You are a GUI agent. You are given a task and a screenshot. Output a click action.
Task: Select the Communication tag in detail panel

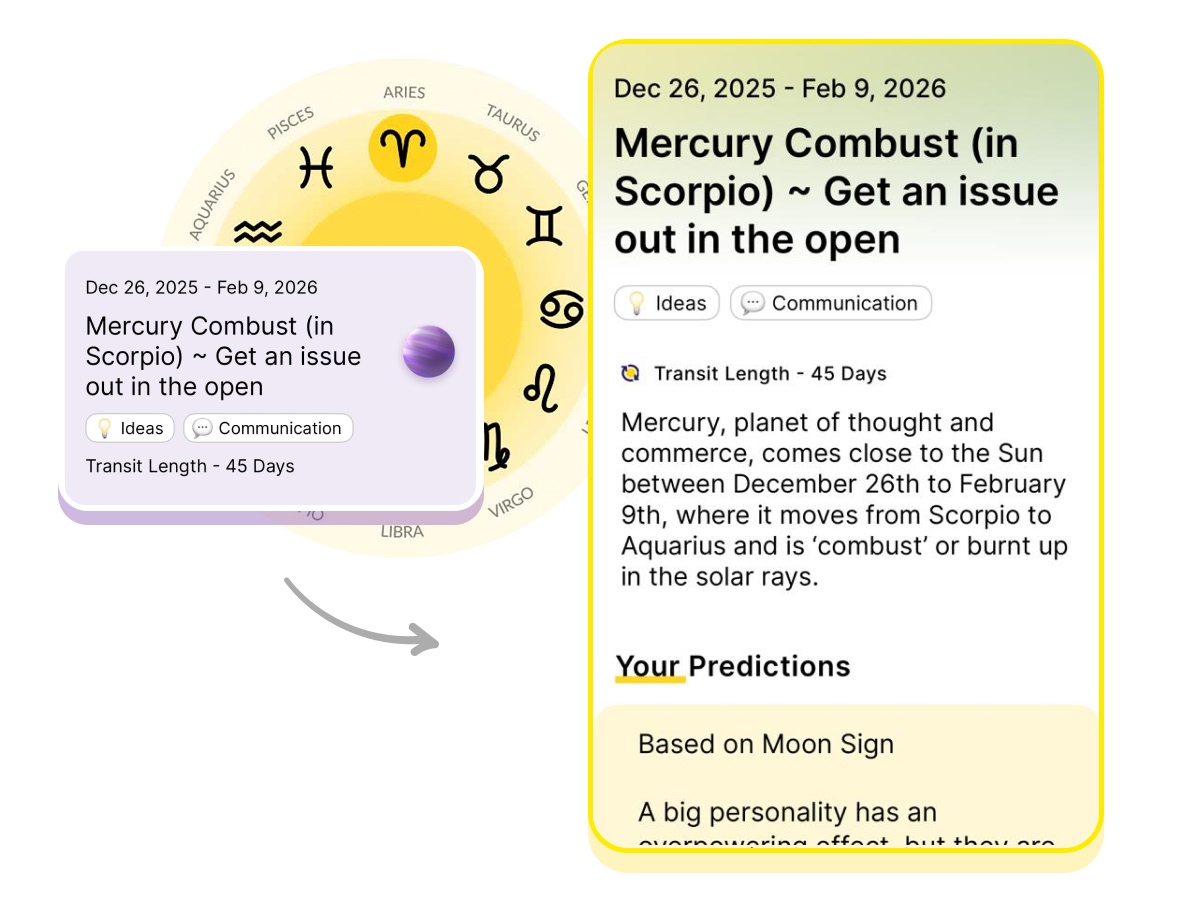pyautogui.click(x=831, y=303)
